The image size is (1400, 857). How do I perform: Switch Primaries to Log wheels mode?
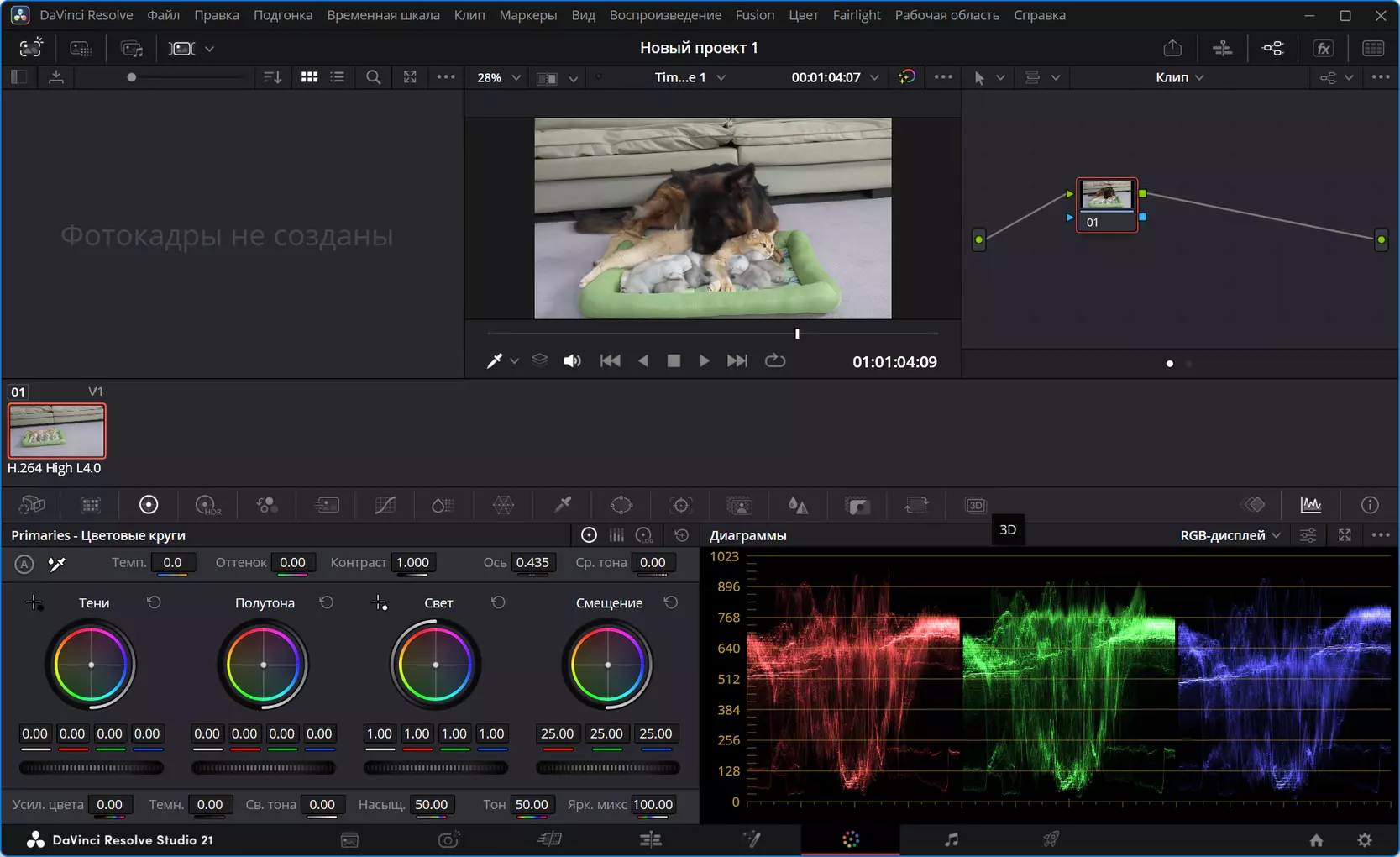644,535
